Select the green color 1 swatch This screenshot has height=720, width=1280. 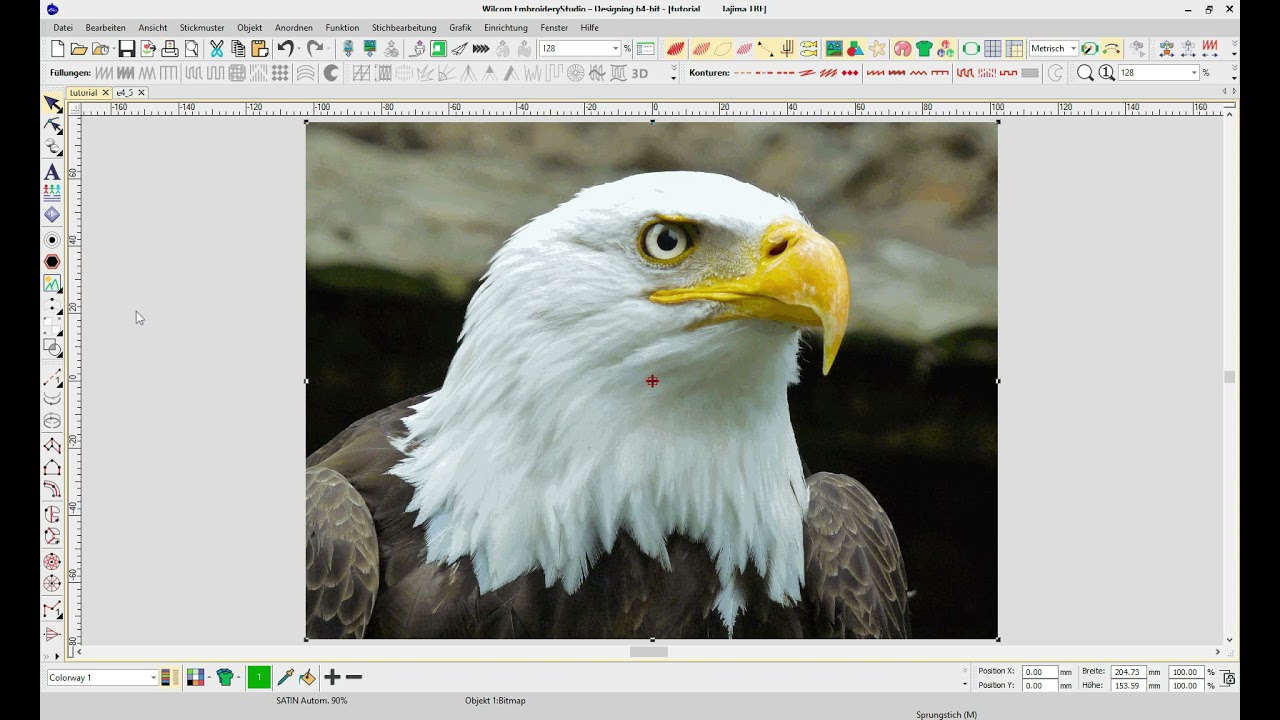pyautogui.click(x=259, y=677)
